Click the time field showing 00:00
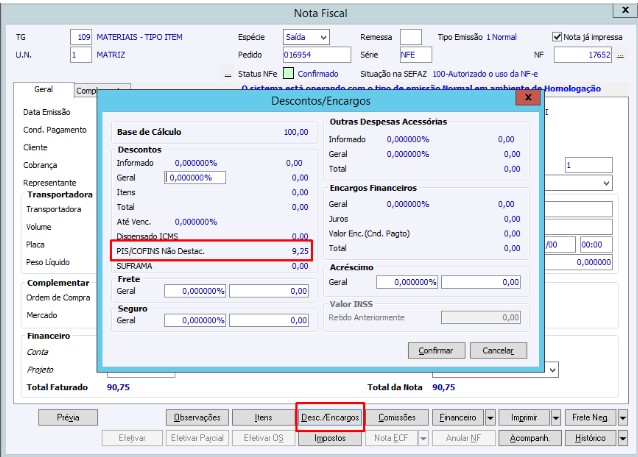The width and height of the screenshot is (638, 457). pyautogui.click(x=597, y=245)
